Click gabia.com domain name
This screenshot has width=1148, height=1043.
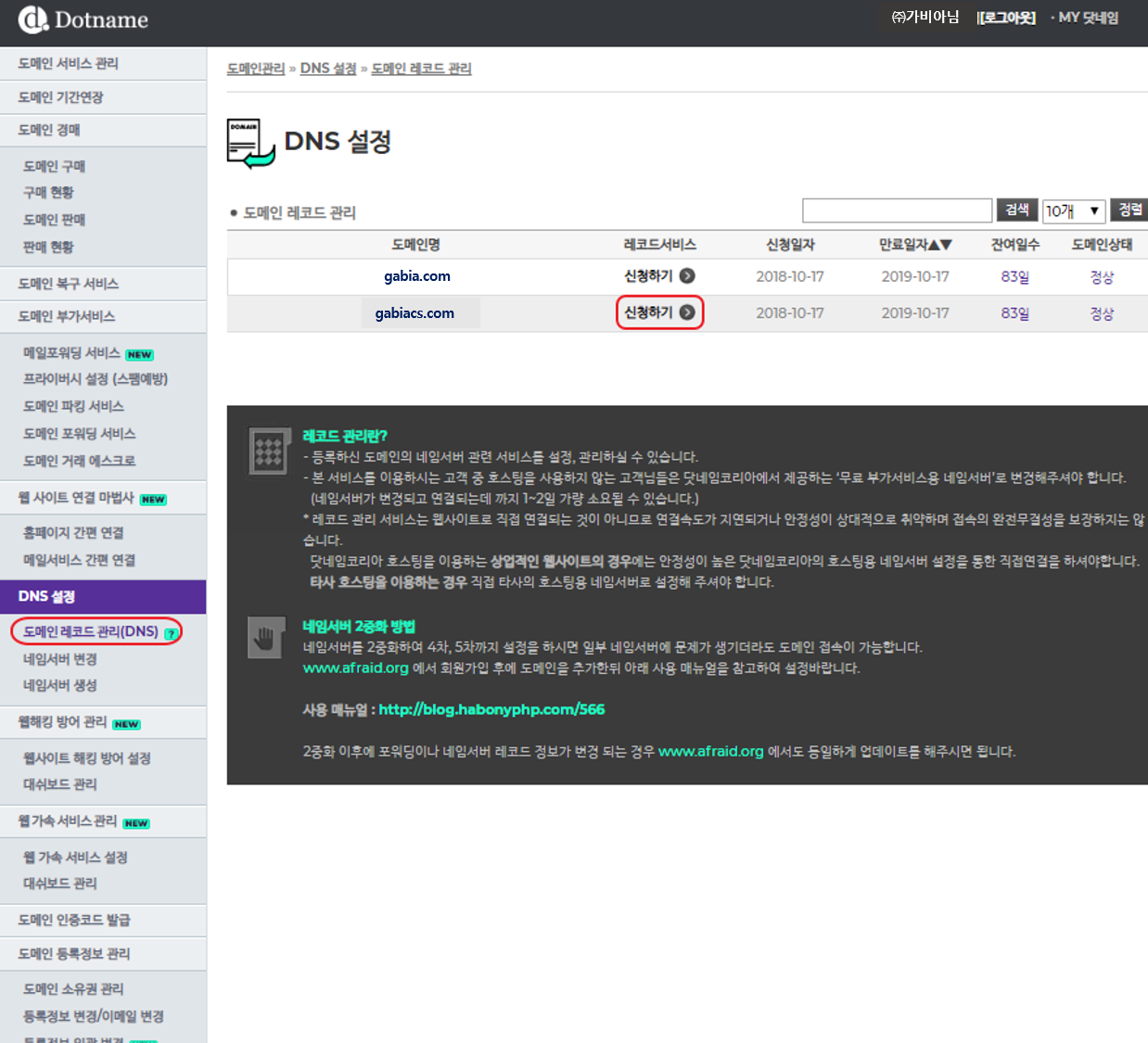click(x=417, y=276)
